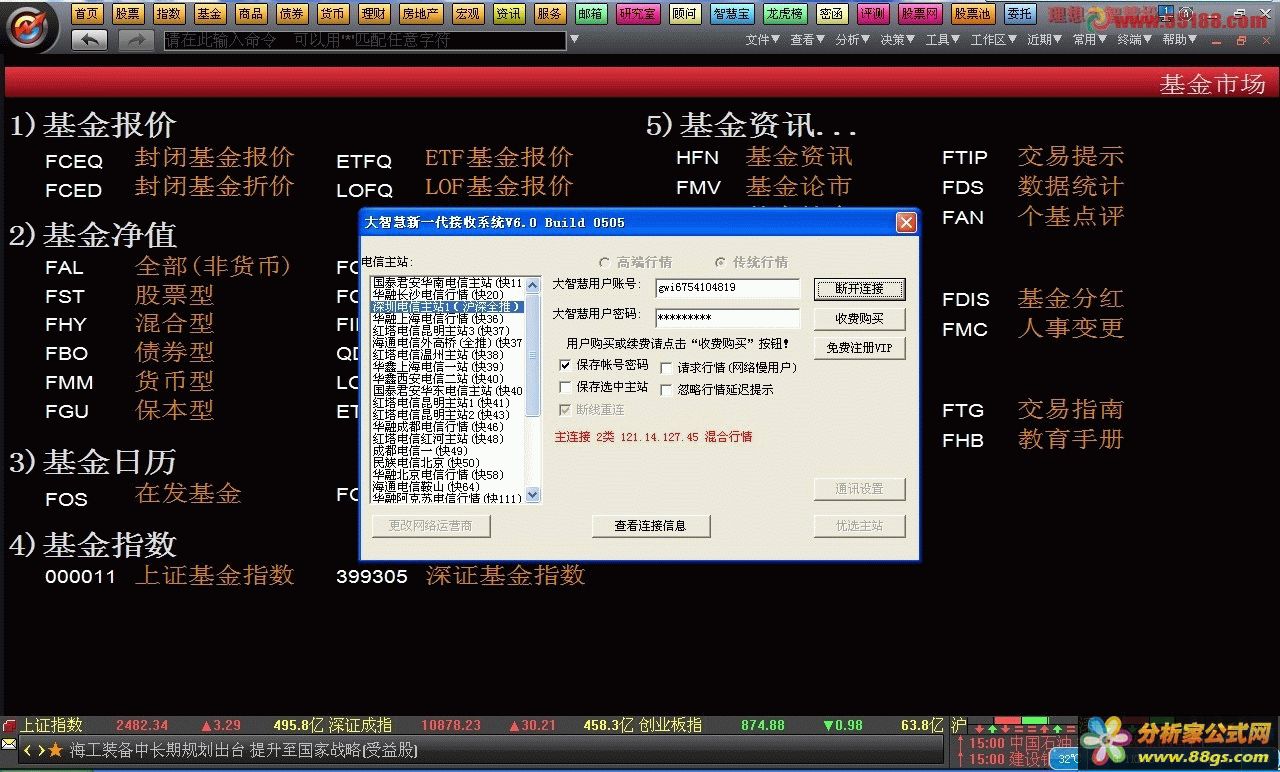1280x772 pixels.
Task: Open the 分析 dropdown menu
Action: click(852, 40)
